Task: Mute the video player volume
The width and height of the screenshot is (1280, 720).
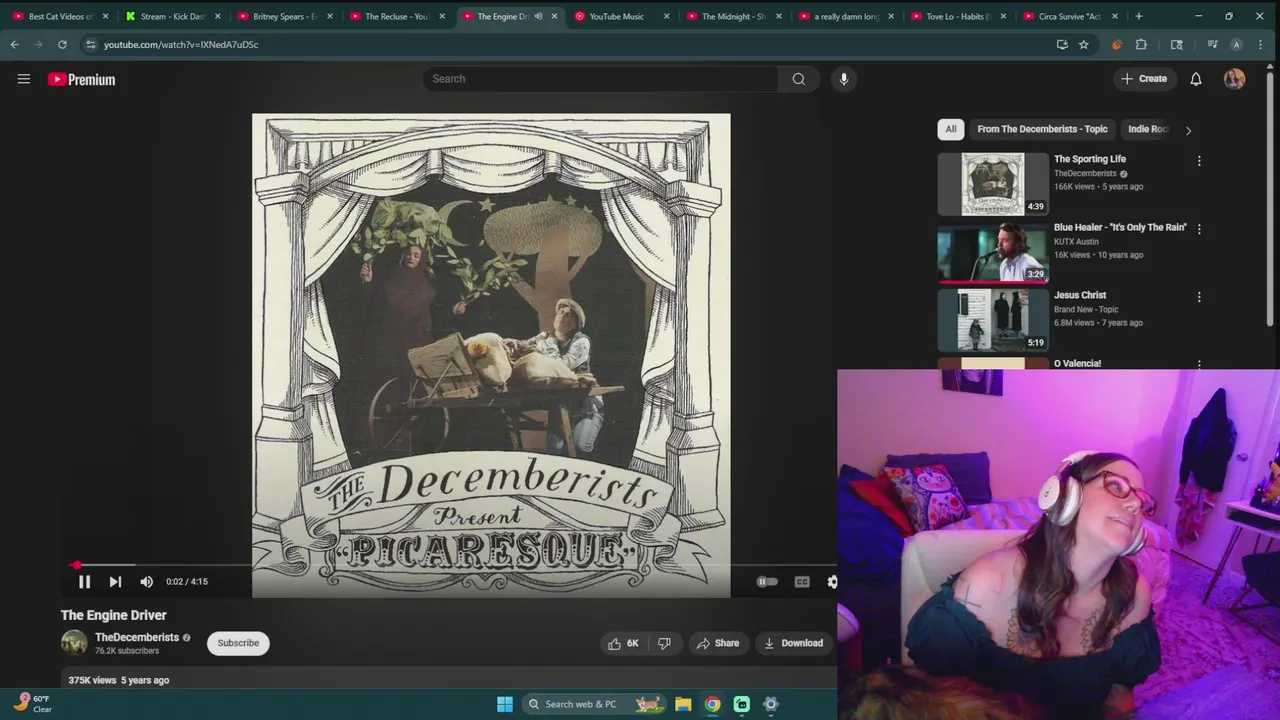Action: 147,581
